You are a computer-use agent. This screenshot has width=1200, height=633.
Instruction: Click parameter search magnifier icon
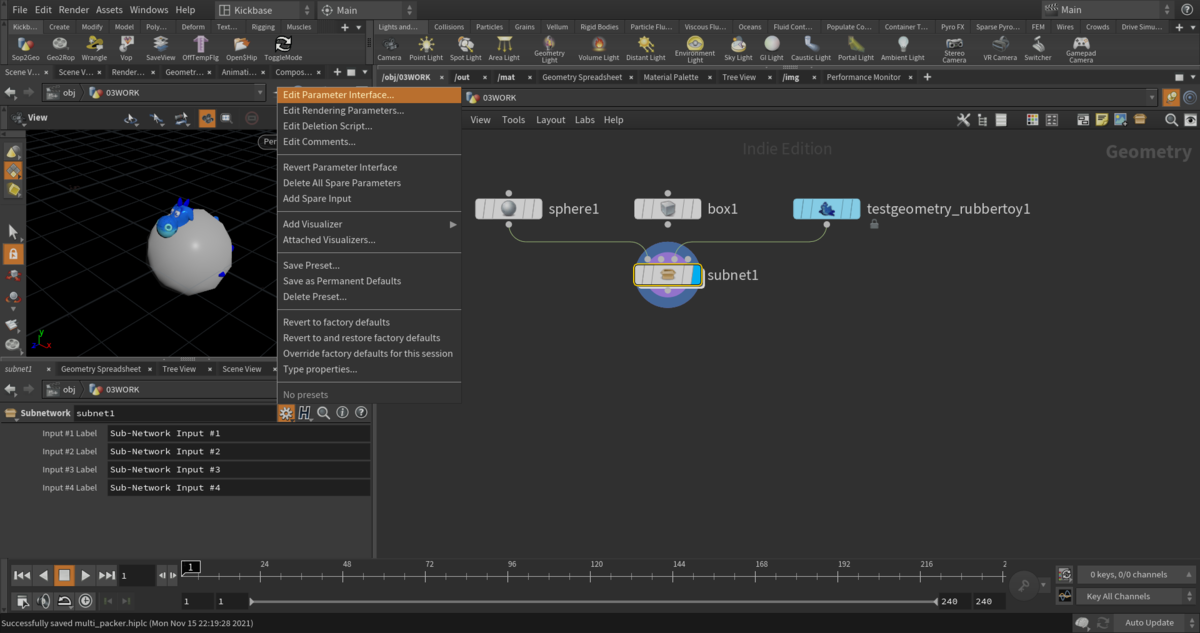(324, 413)
